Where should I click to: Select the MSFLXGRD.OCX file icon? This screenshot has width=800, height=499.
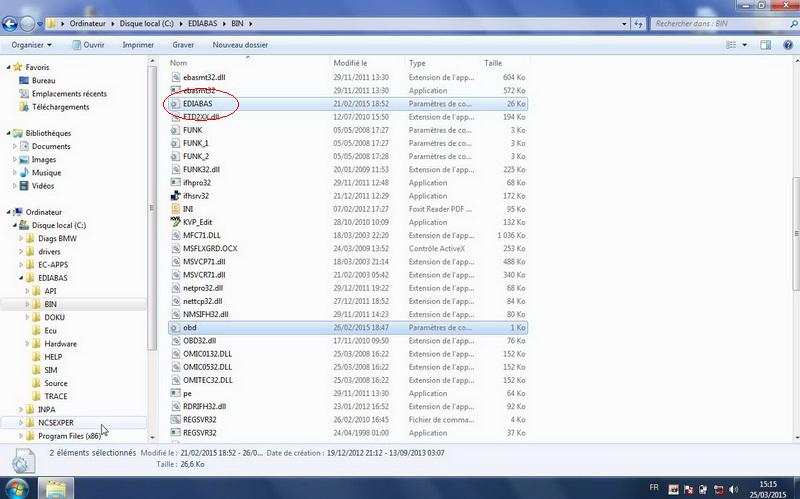[175, 248]
